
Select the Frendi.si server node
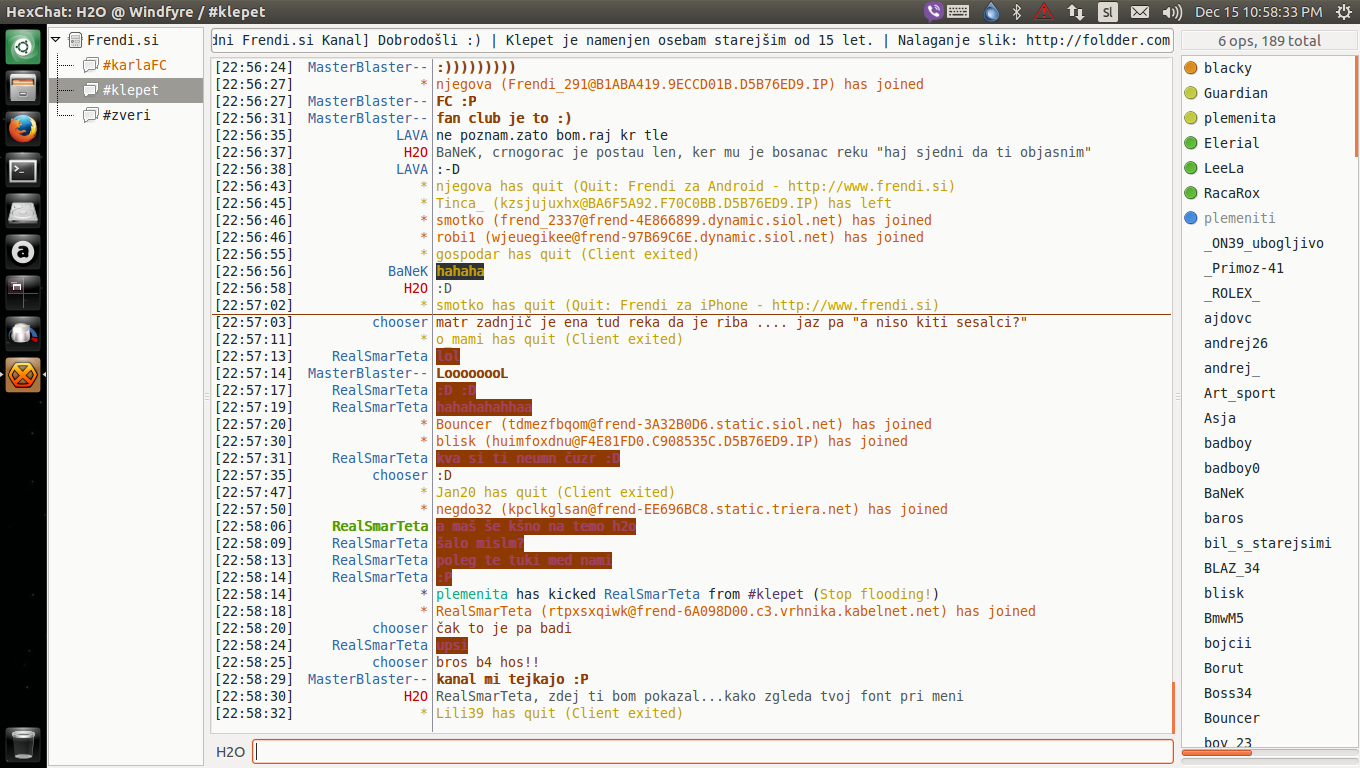click(x=122, y=41)
